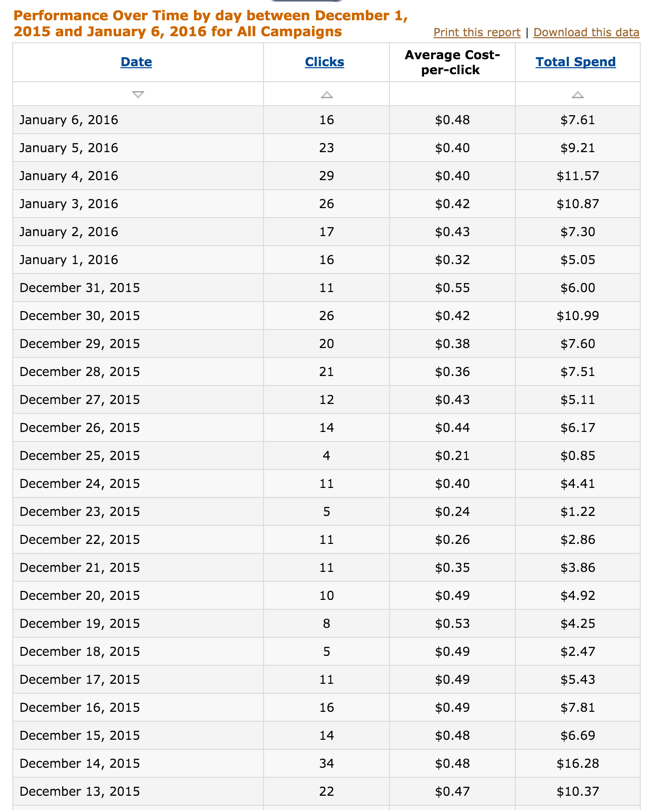Sort by the Date column header
The height and width of the screenshot is (810, 650).
click(136, 62)
